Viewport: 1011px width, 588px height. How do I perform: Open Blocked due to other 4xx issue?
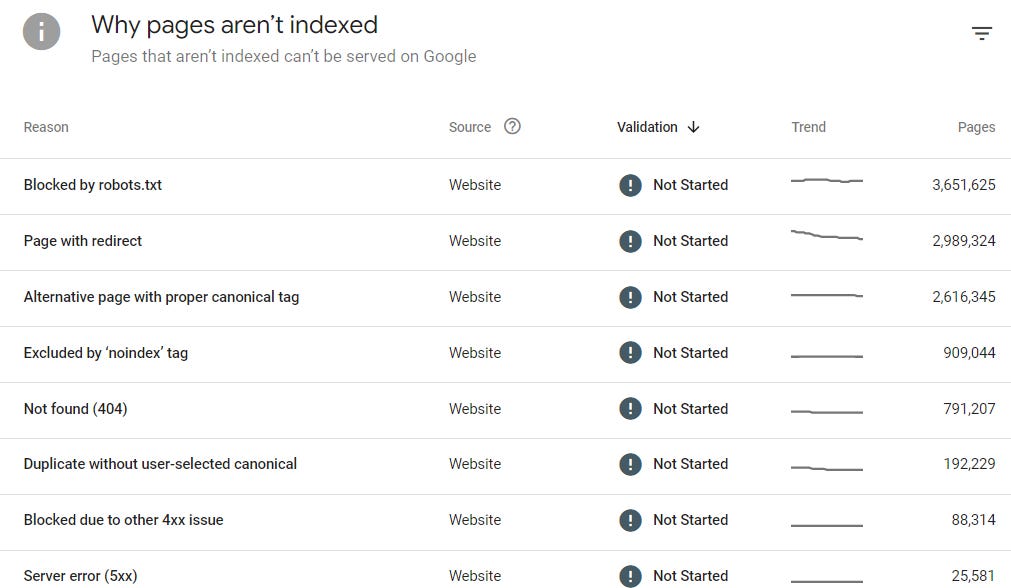pos(123,520)
